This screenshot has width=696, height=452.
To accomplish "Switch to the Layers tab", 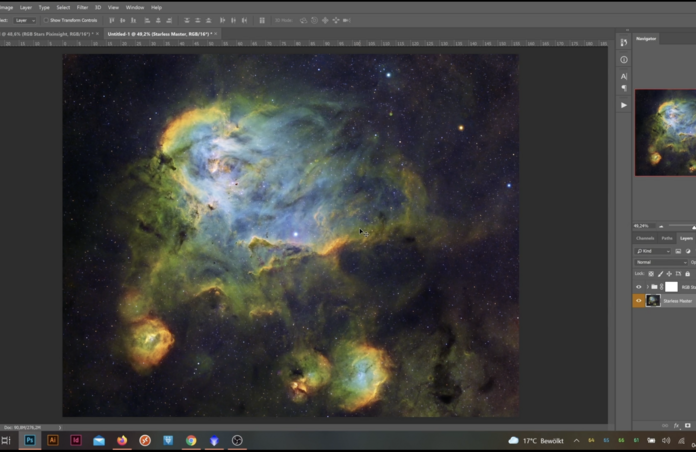I will [x=686, y=238].
